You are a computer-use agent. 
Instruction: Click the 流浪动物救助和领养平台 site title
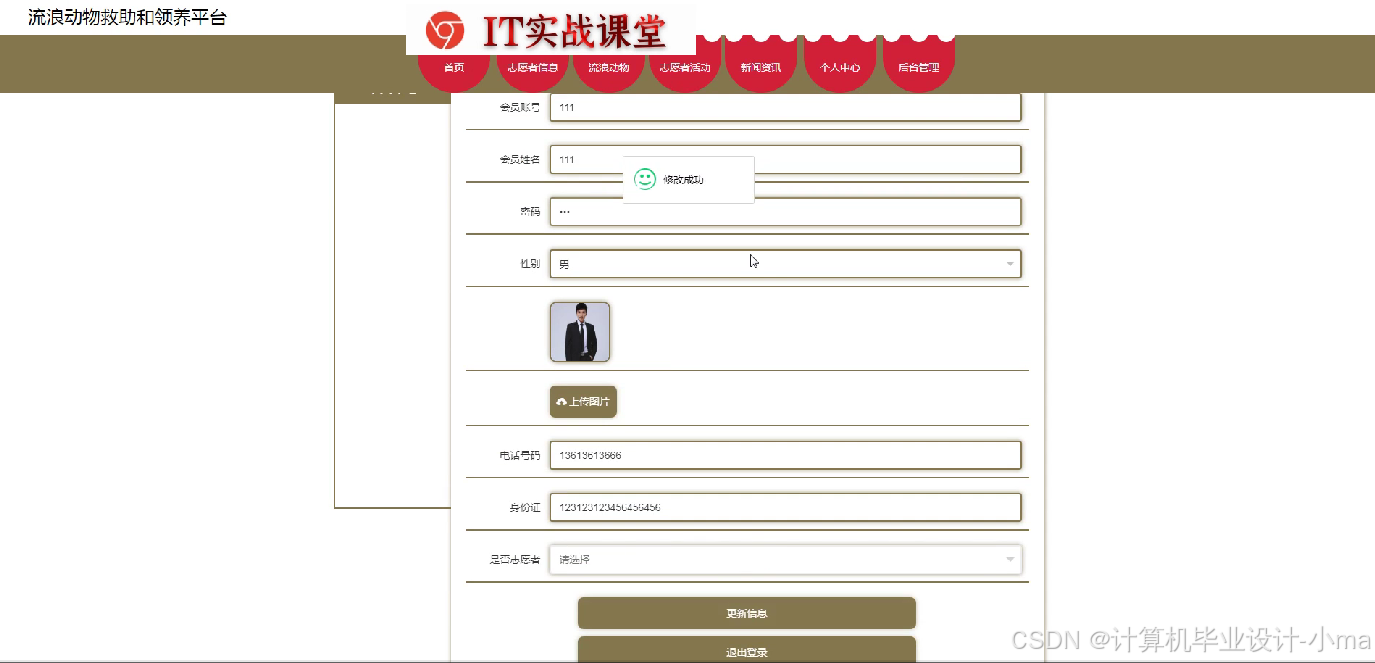(127, 17)
